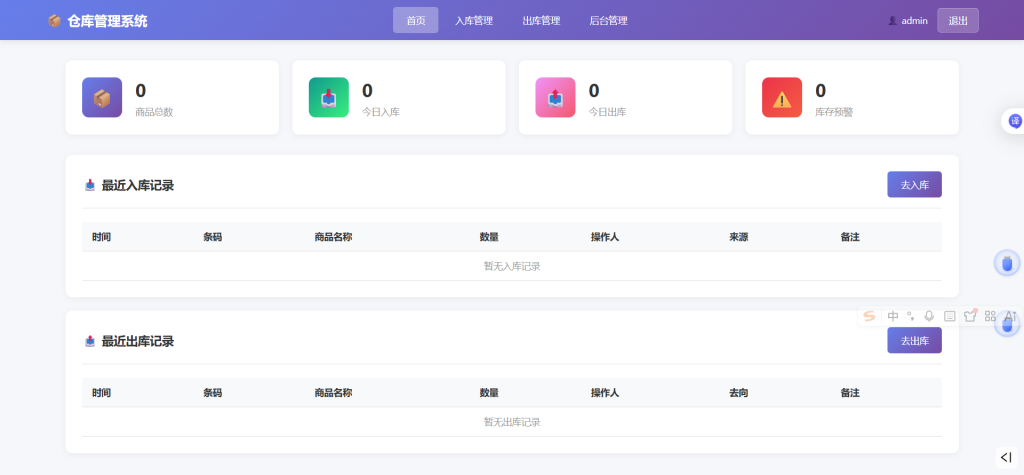Click the microphone voice input icon
The width and height of the screenshot is (1024, 475).
929,316
